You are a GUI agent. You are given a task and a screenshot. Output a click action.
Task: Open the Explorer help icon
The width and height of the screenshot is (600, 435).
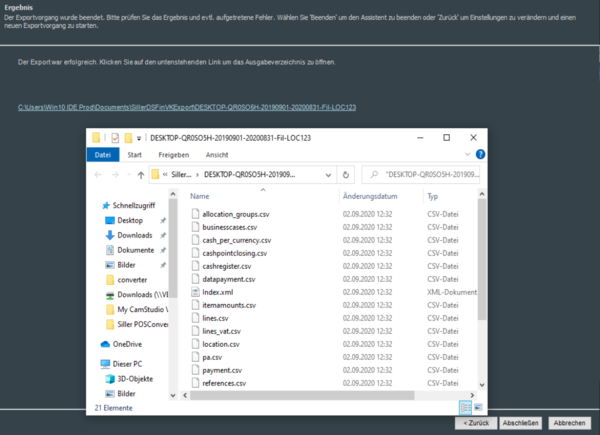tap(482, 155)
